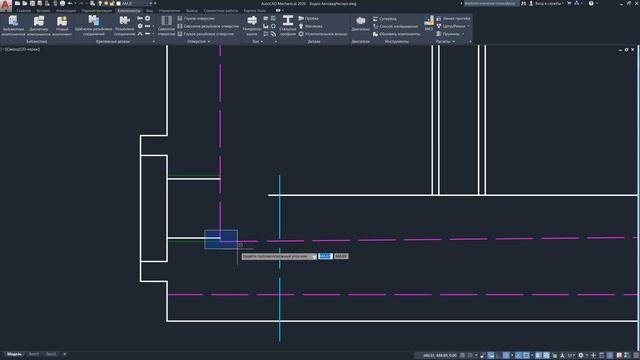
Task: Start the МКЭ calculation tool
Action: (429, 23)
